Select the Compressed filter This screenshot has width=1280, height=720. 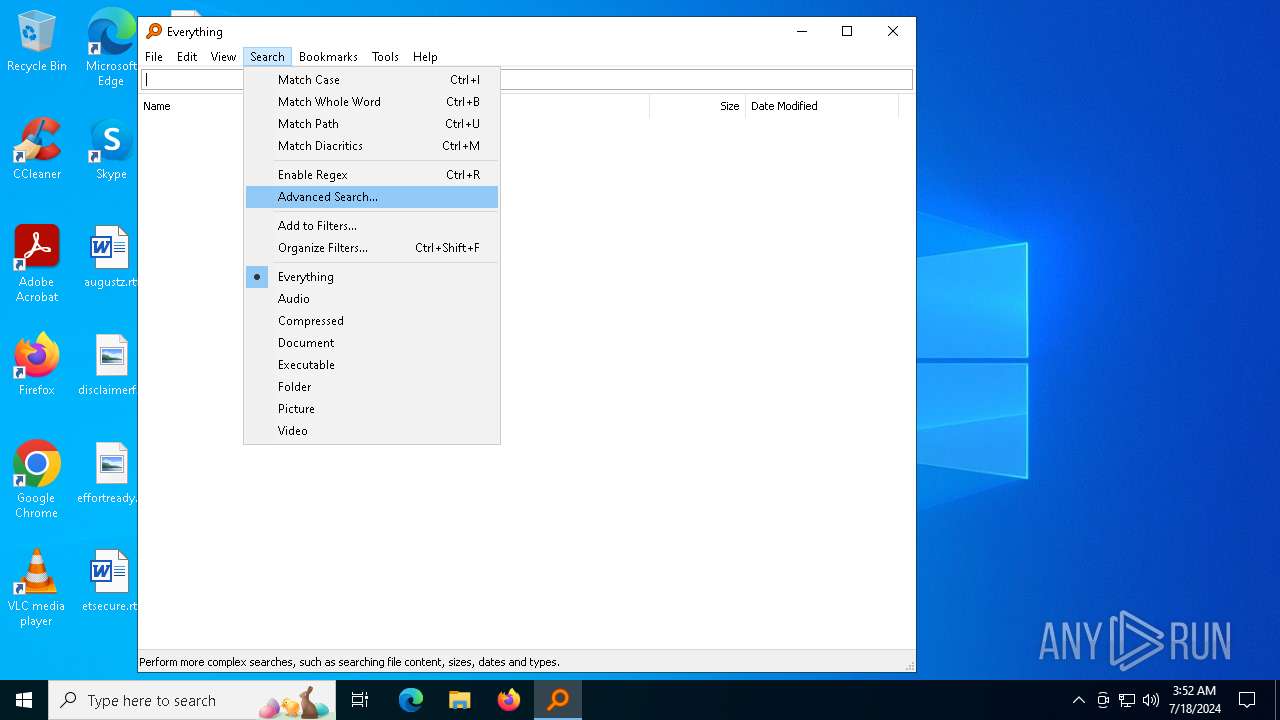pos(372,321)
